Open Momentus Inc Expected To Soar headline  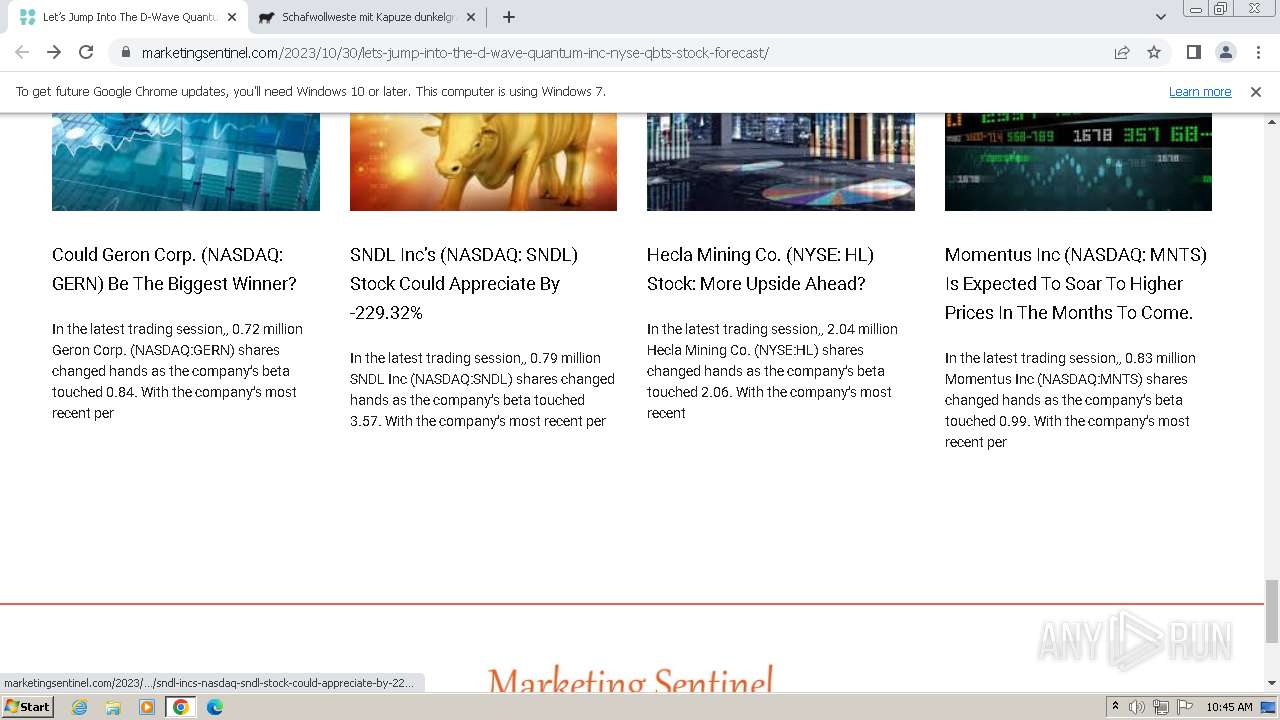[x=1076, y=284]
